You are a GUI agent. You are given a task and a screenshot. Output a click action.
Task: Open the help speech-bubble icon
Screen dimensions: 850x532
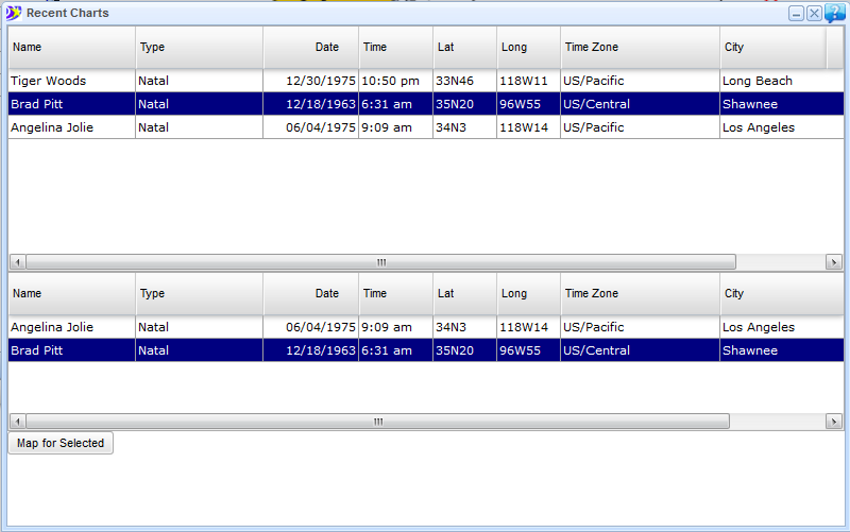pos(835,13)
